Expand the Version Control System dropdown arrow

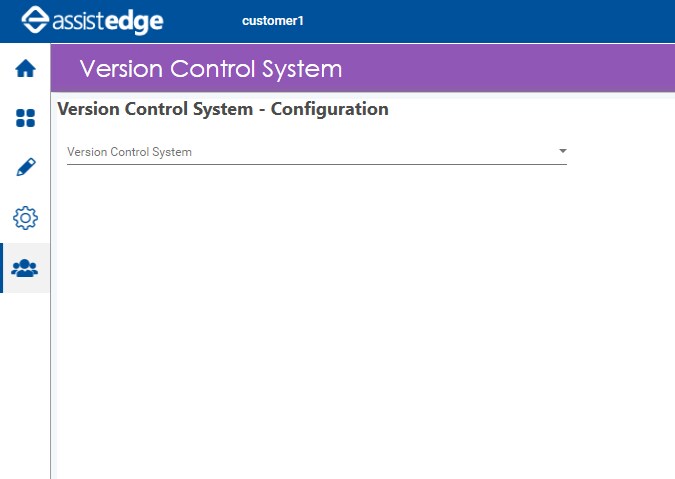pos(562,151)
